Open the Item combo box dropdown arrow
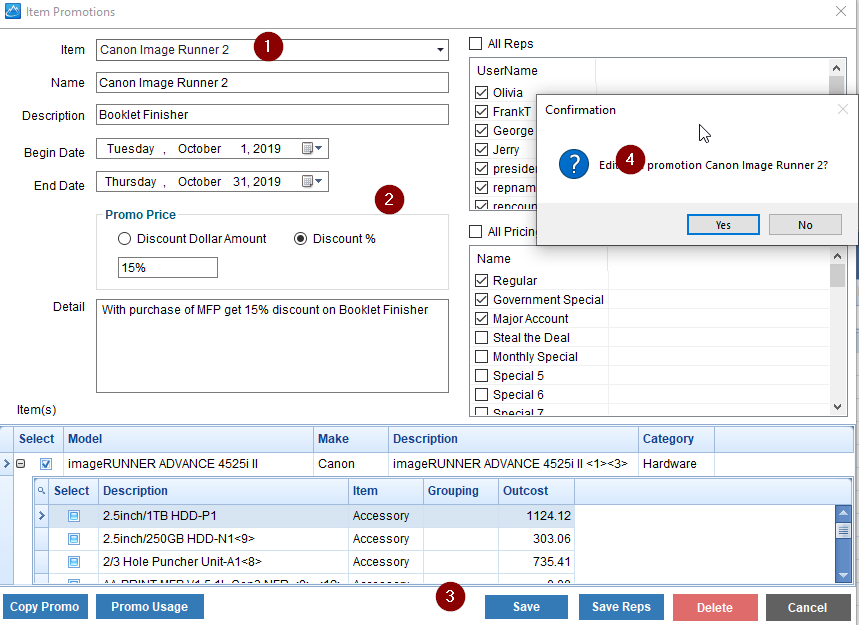859x625 pixels. pyautogui.click(x=440, y=50)
